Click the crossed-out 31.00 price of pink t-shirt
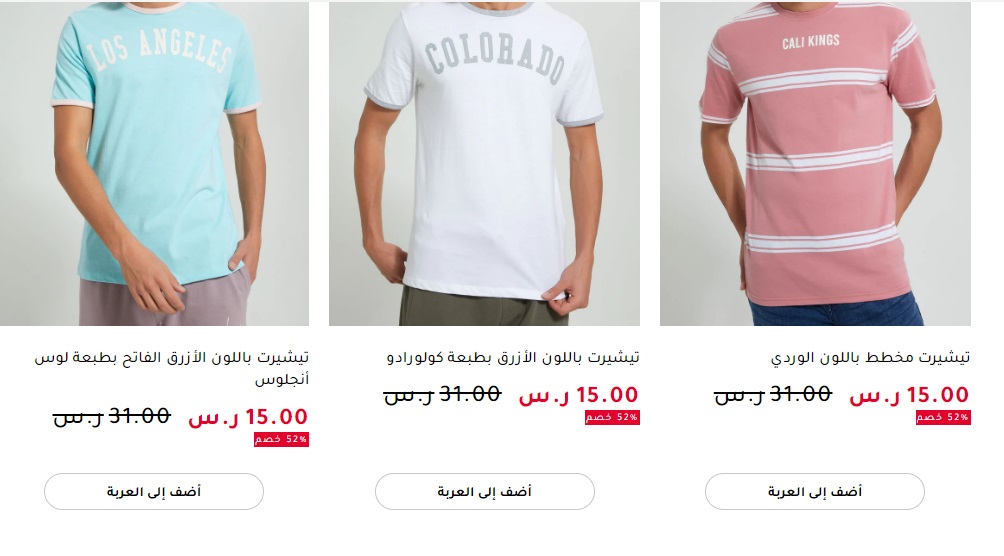 [x=773, y=394]
